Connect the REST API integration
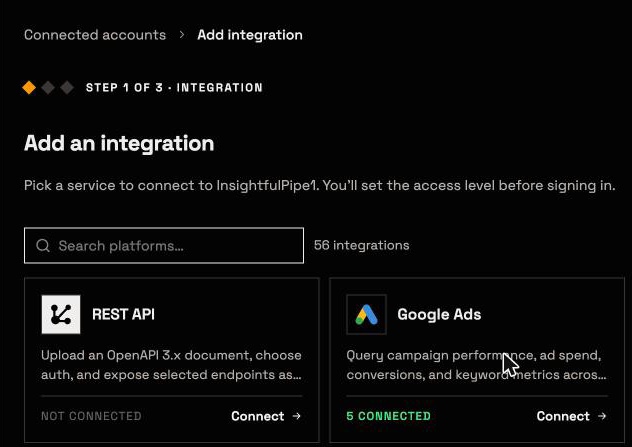 pyautogui.click(x=266, y=416)
